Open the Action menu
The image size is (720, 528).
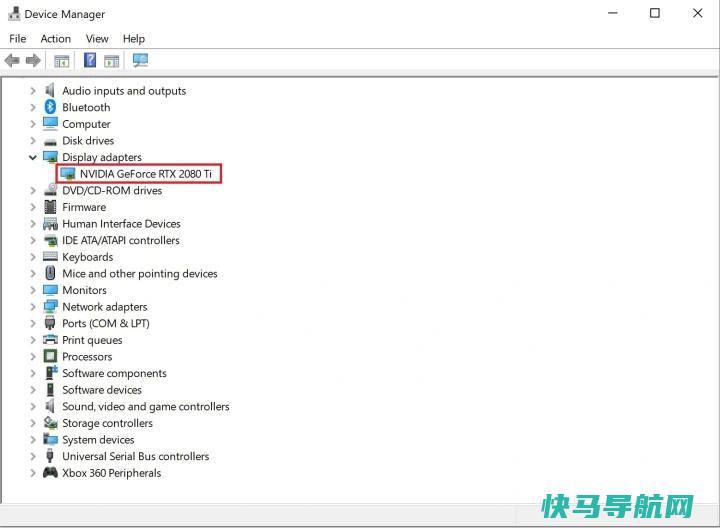click(56, 39)
